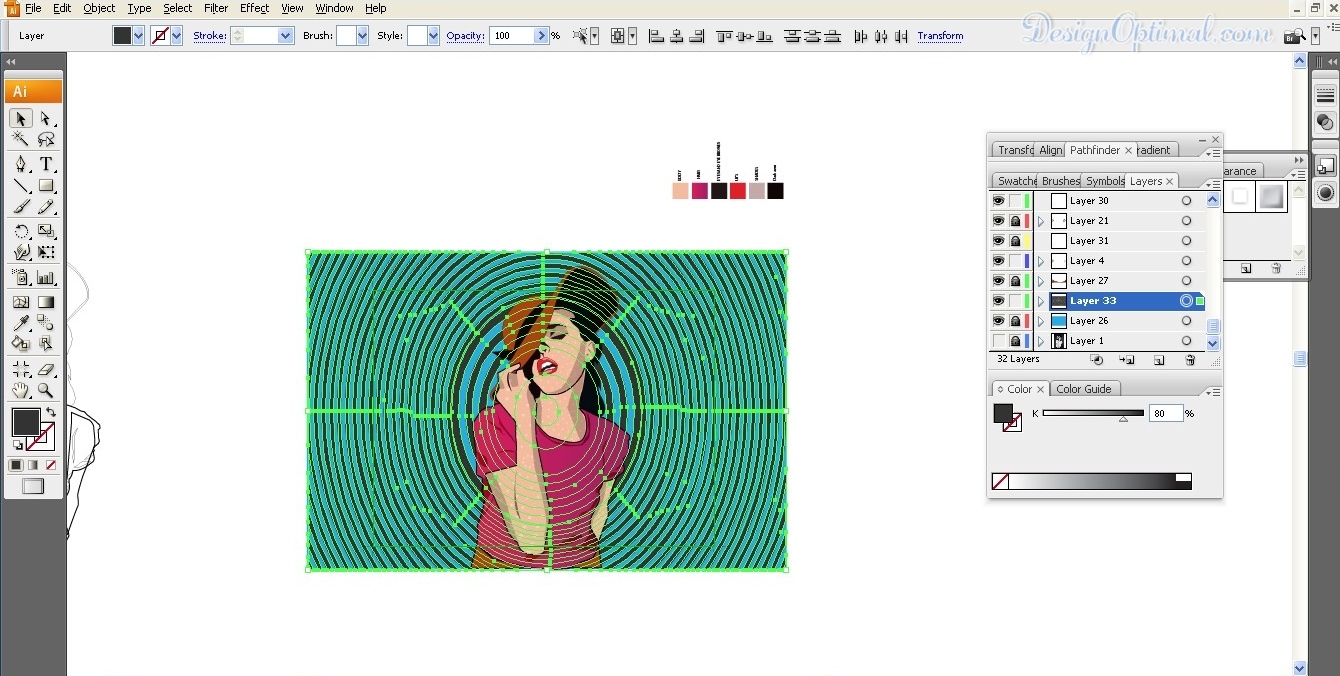Viewport: 1340px width, 676px height.
Task: Select the Lasso tool
Action: pyautogui.click(x=46, y=140)
